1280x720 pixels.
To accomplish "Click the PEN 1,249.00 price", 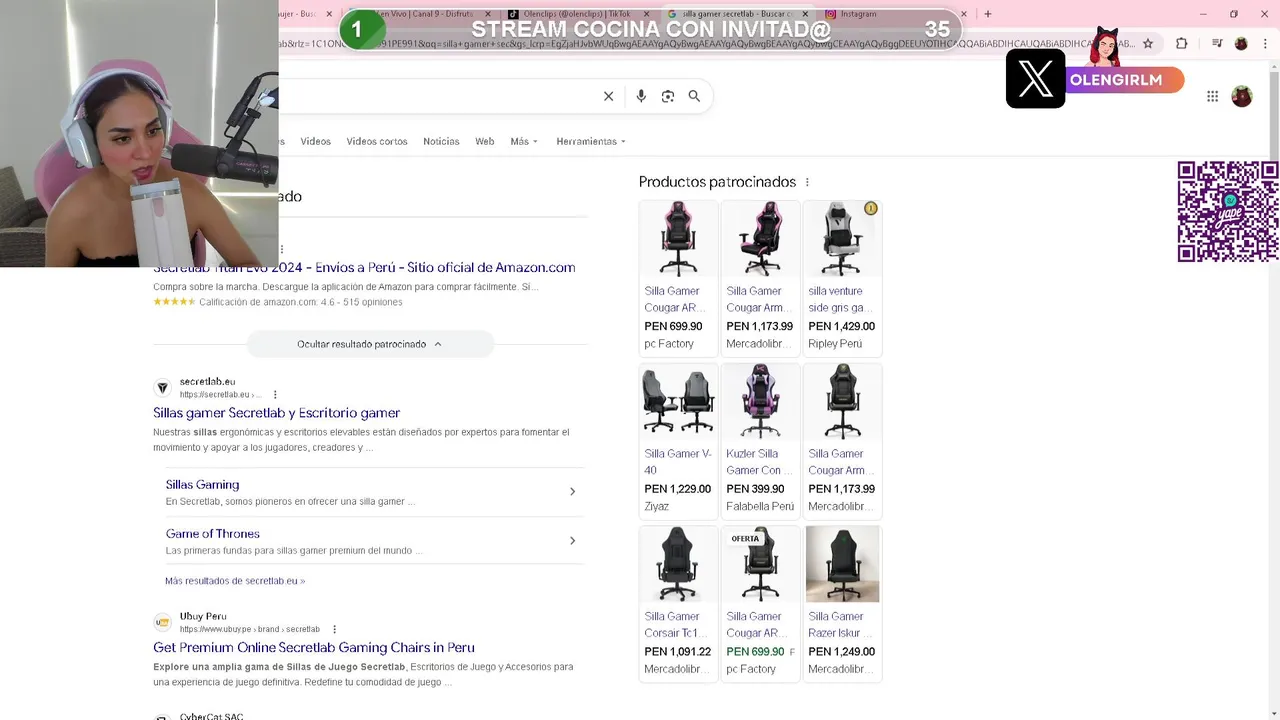I will [841, 652].
